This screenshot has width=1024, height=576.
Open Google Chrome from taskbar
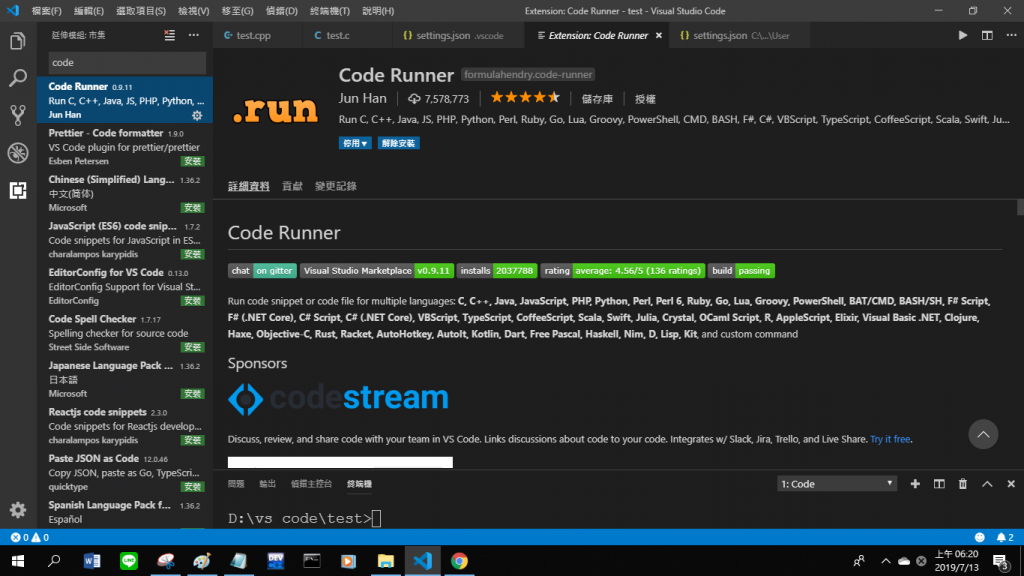click(459, 561)
